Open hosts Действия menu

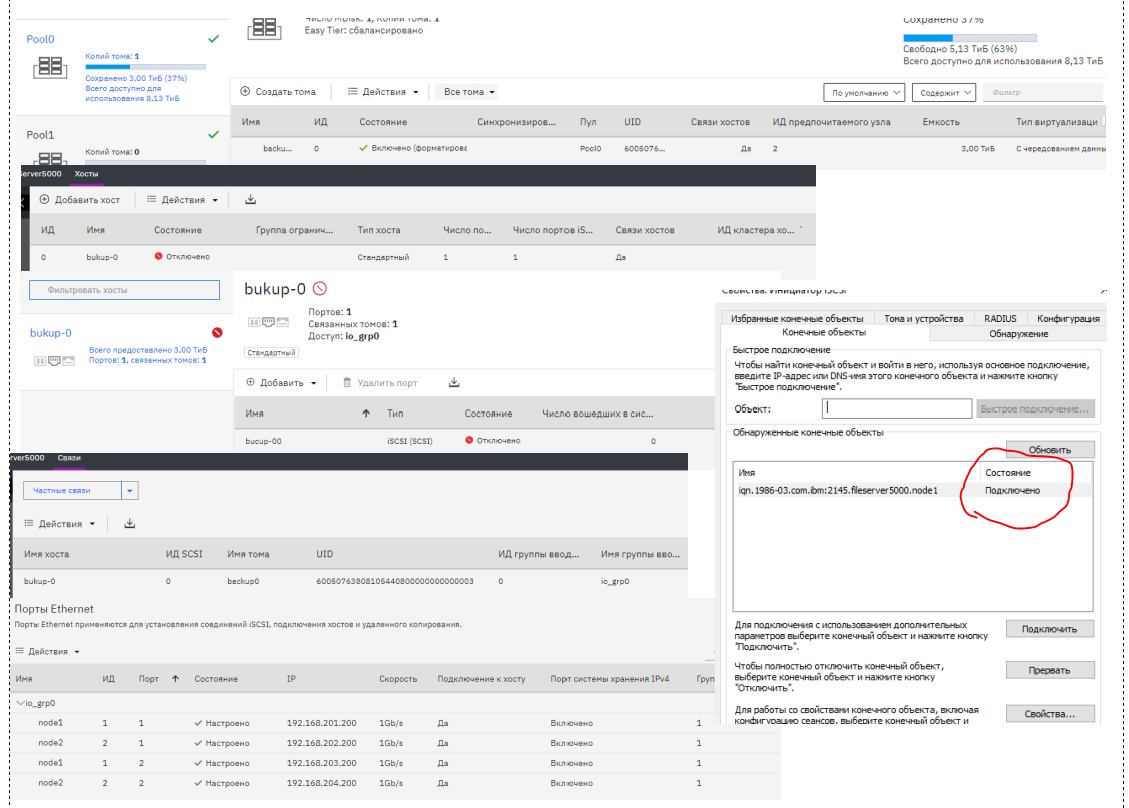pyautogui.click(x=182, y=199)
